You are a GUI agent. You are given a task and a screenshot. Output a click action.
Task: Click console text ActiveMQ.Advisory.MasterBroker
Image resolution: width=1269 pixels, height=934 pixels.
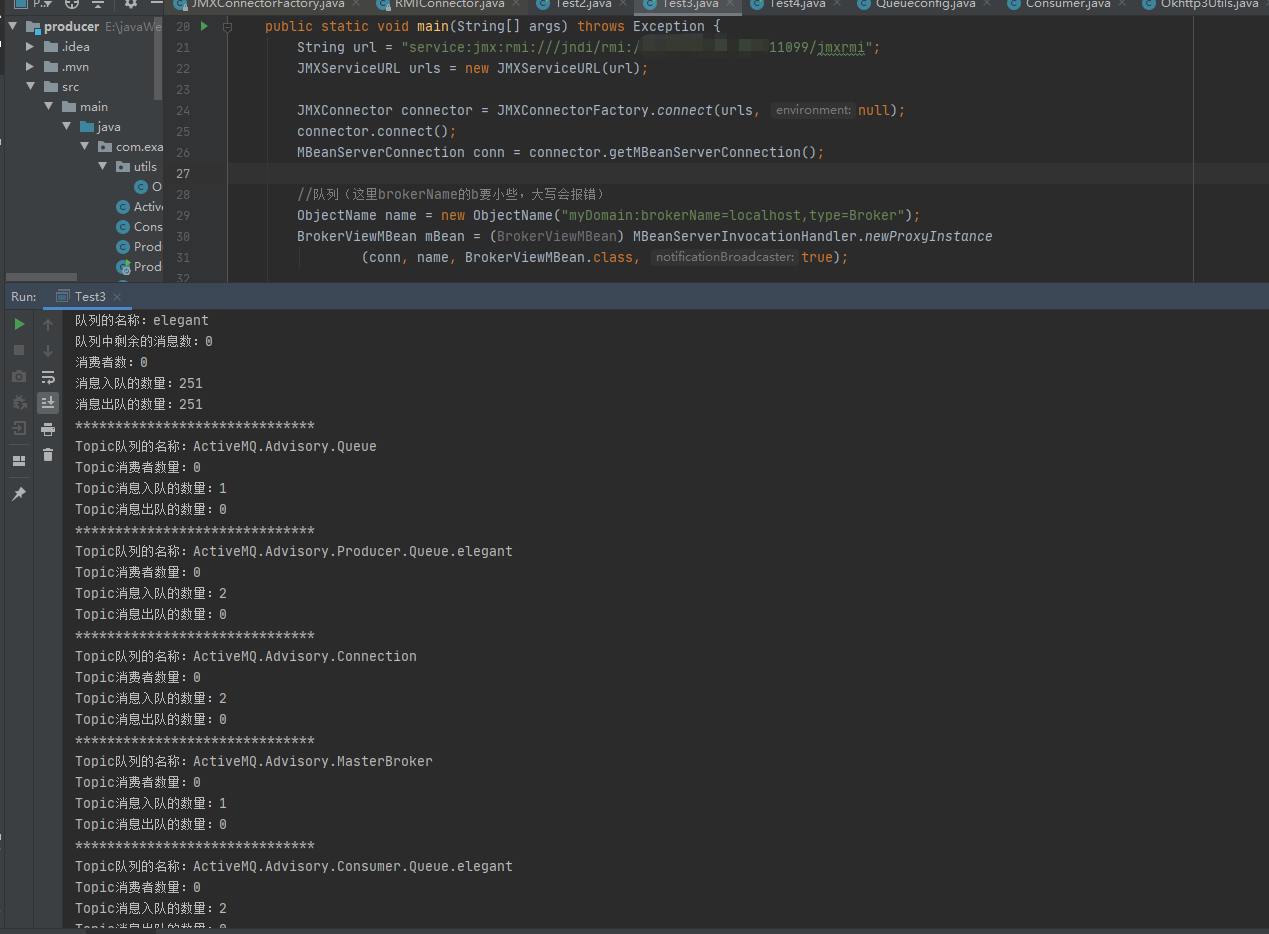coord(313,761)
